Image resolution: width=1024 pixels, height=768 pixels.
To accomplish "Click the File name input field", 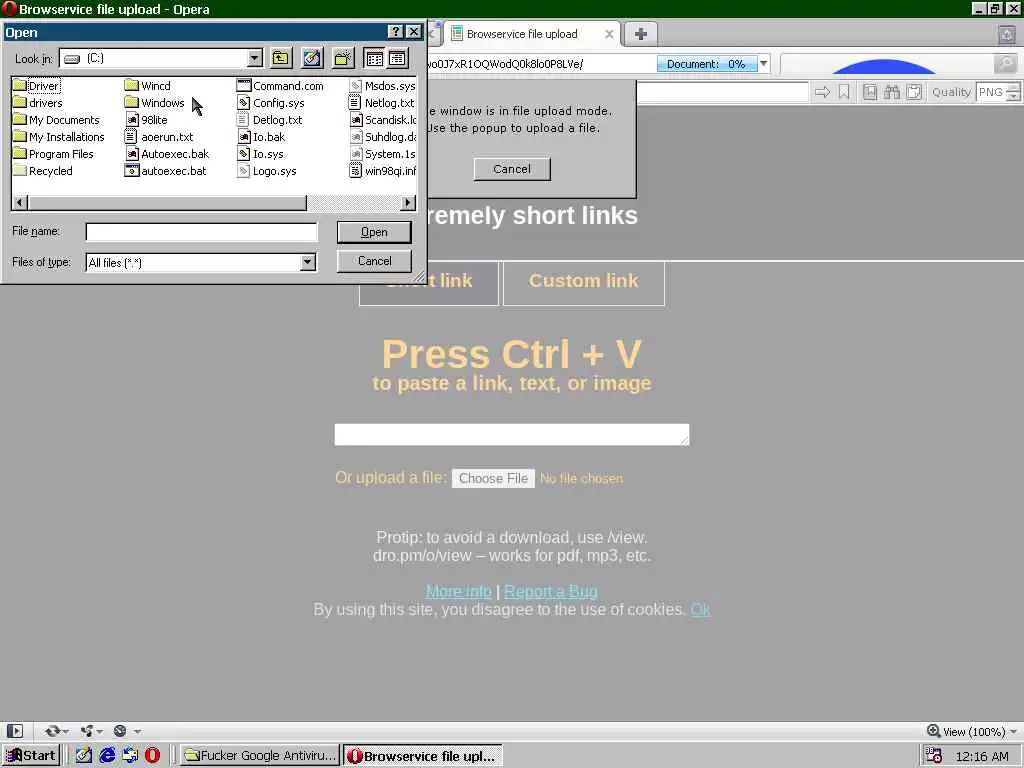I will 201,232.
